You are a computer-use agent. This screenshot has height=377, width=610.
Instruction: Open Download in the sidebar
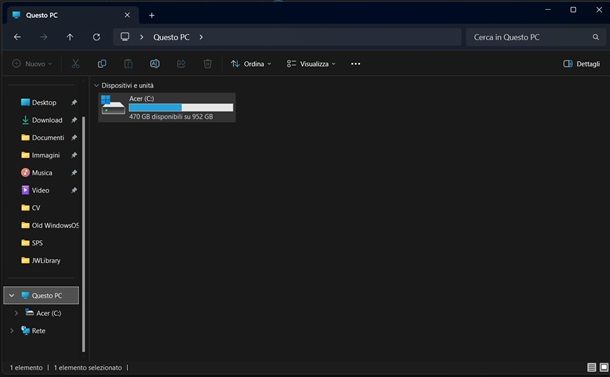(x=47, y=120)
